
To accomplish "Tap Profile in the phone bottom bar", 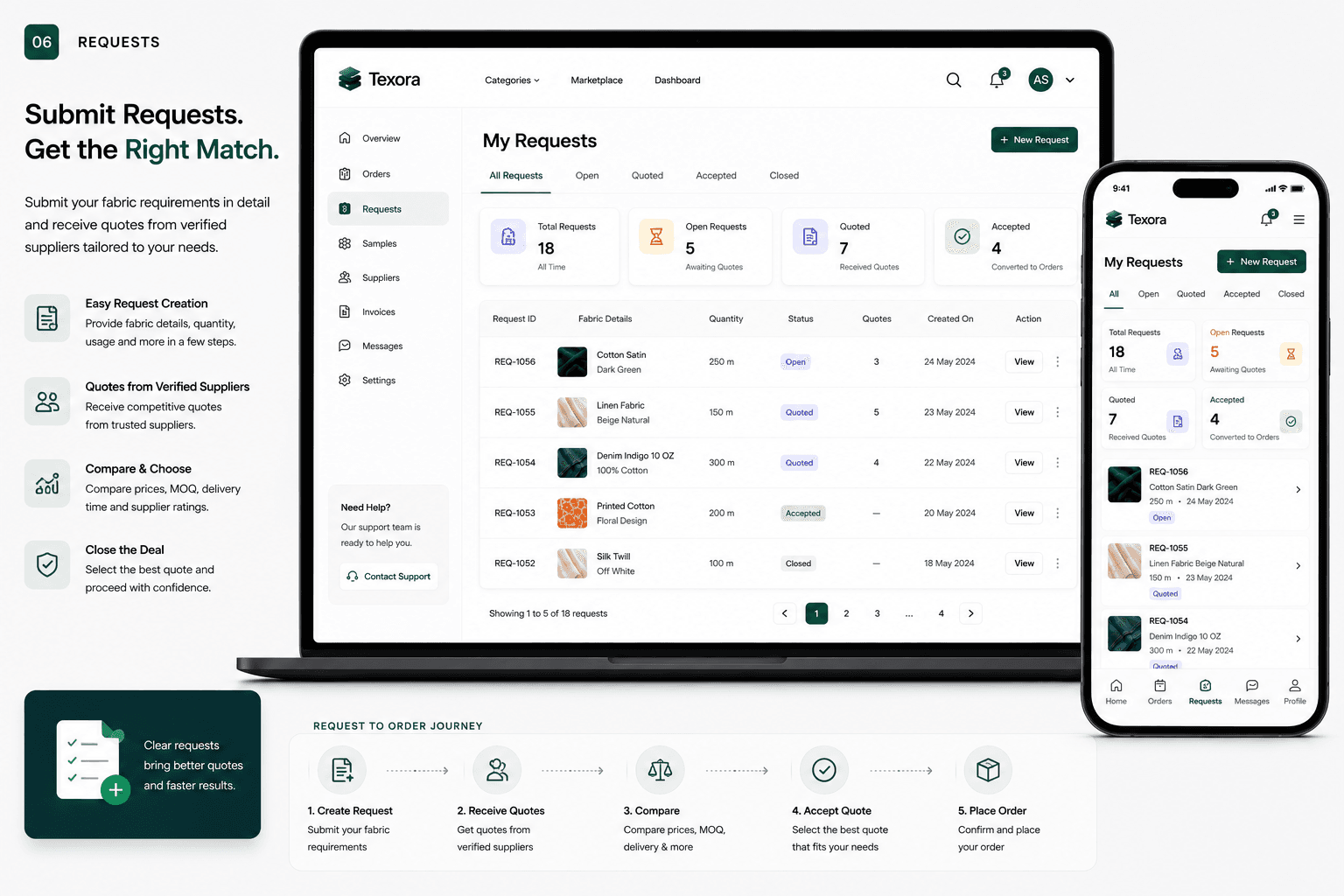I will (1295, 691).
